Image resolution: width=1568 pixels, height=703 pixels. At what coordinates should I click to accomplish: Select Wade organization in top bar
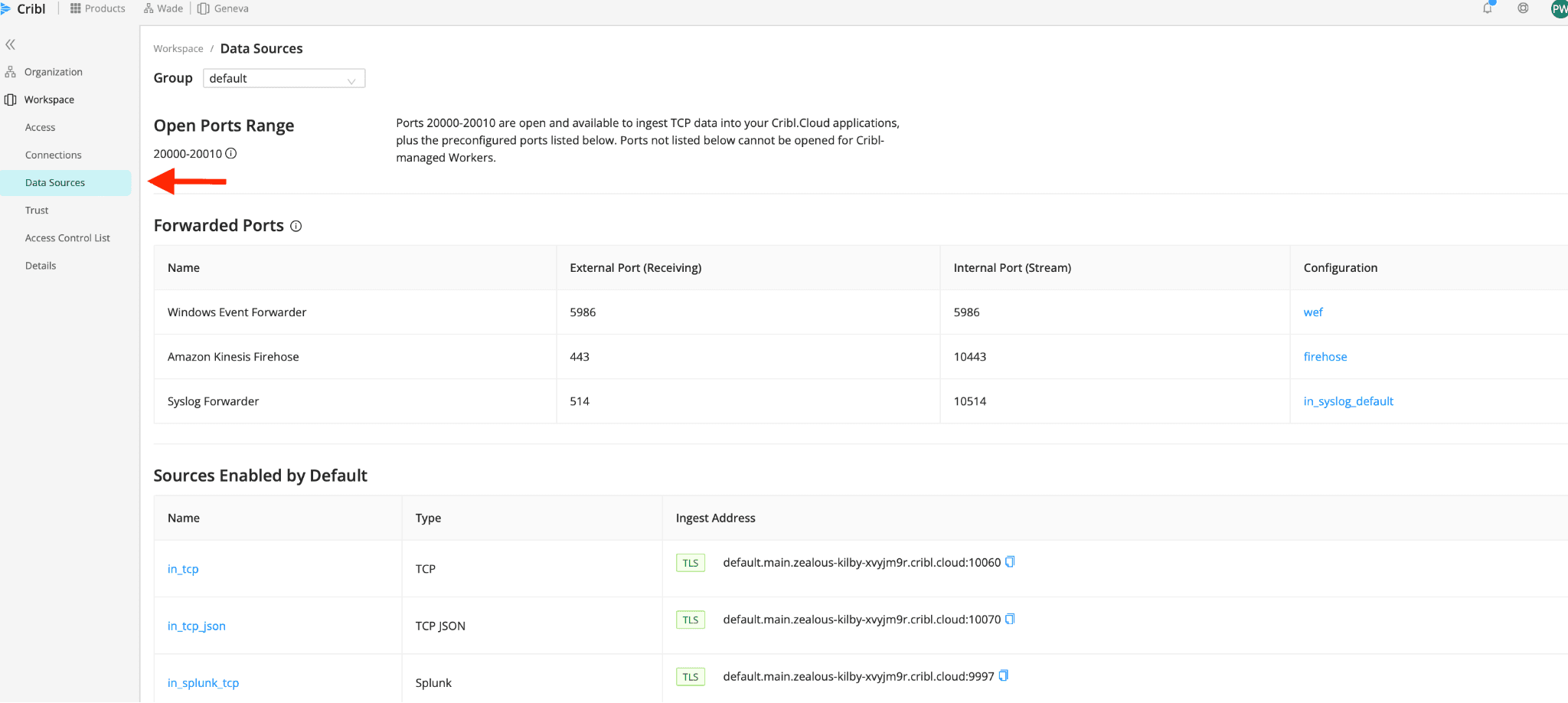tap(164, 8)
